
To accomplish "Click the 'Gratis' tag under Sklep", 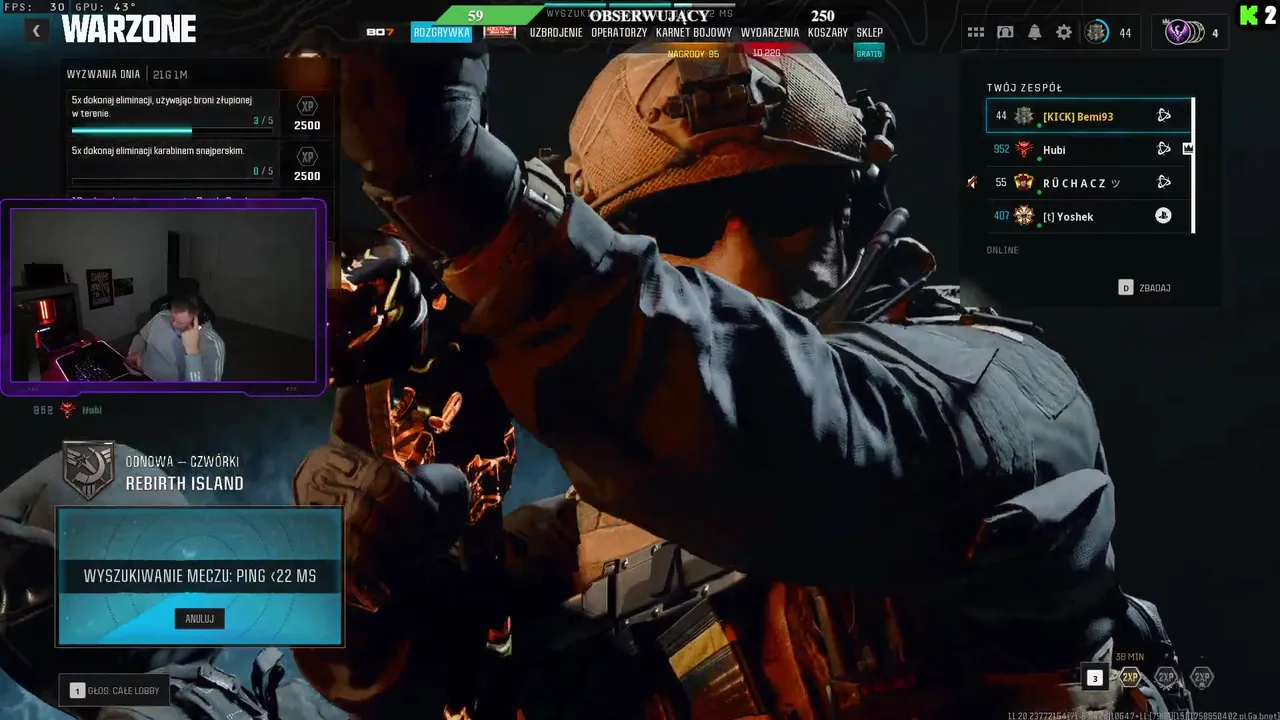I will coord(869,53).
